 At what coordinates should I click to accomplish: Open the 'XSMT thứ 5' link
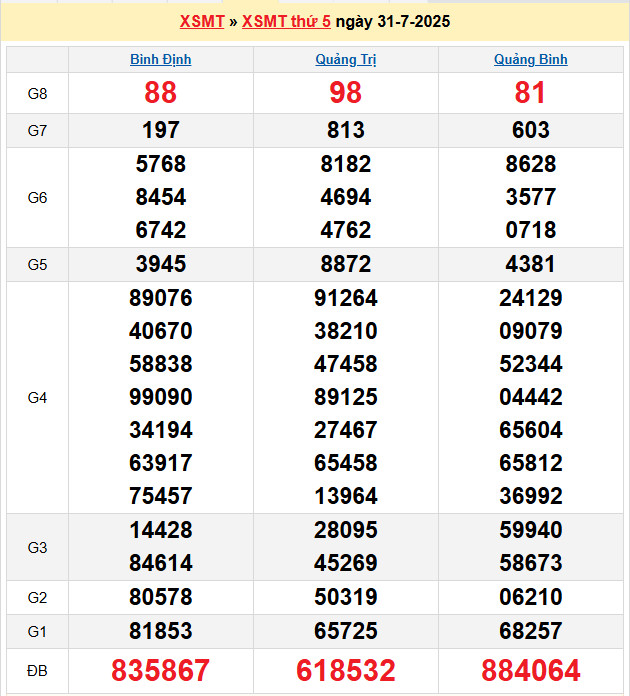point(286,21)
